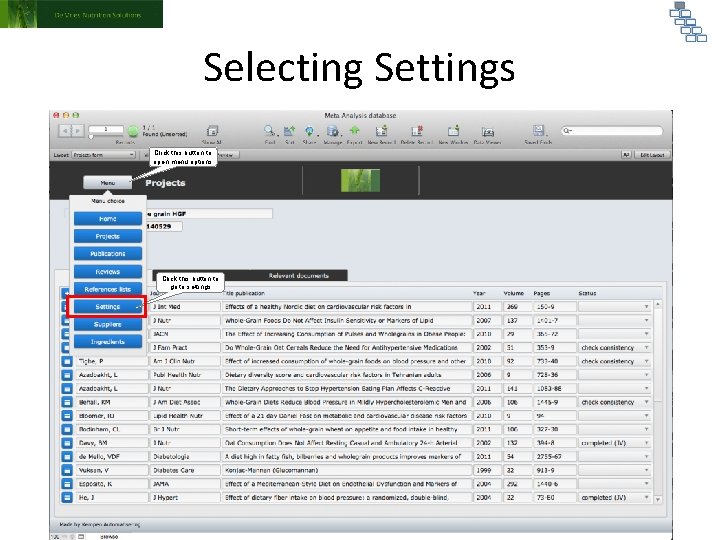Open the blue row icon for Davy, BM
Viewport: 720px width, 540px height.
[x=67, y=443]
